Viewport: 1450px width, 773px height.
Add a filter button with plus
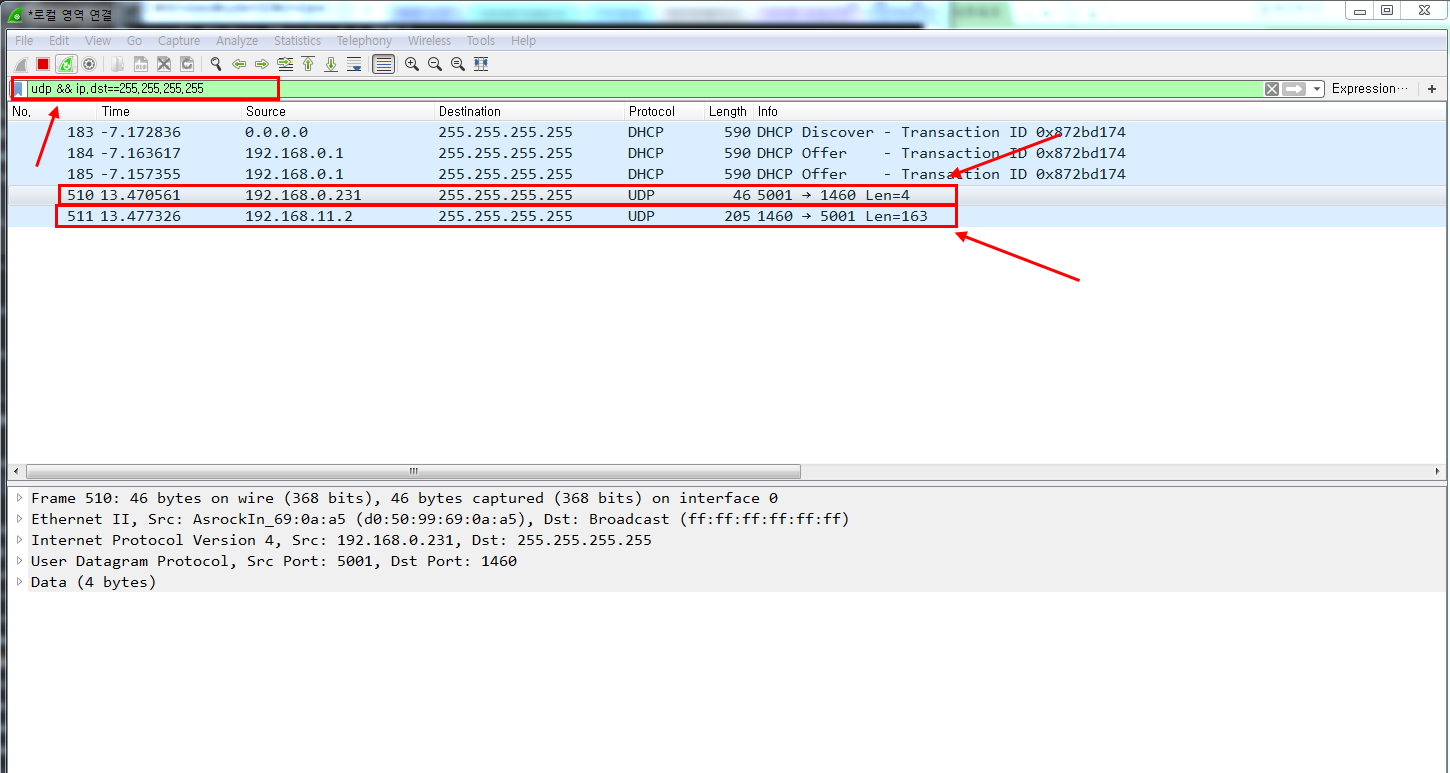click(x=1432, y=89)
